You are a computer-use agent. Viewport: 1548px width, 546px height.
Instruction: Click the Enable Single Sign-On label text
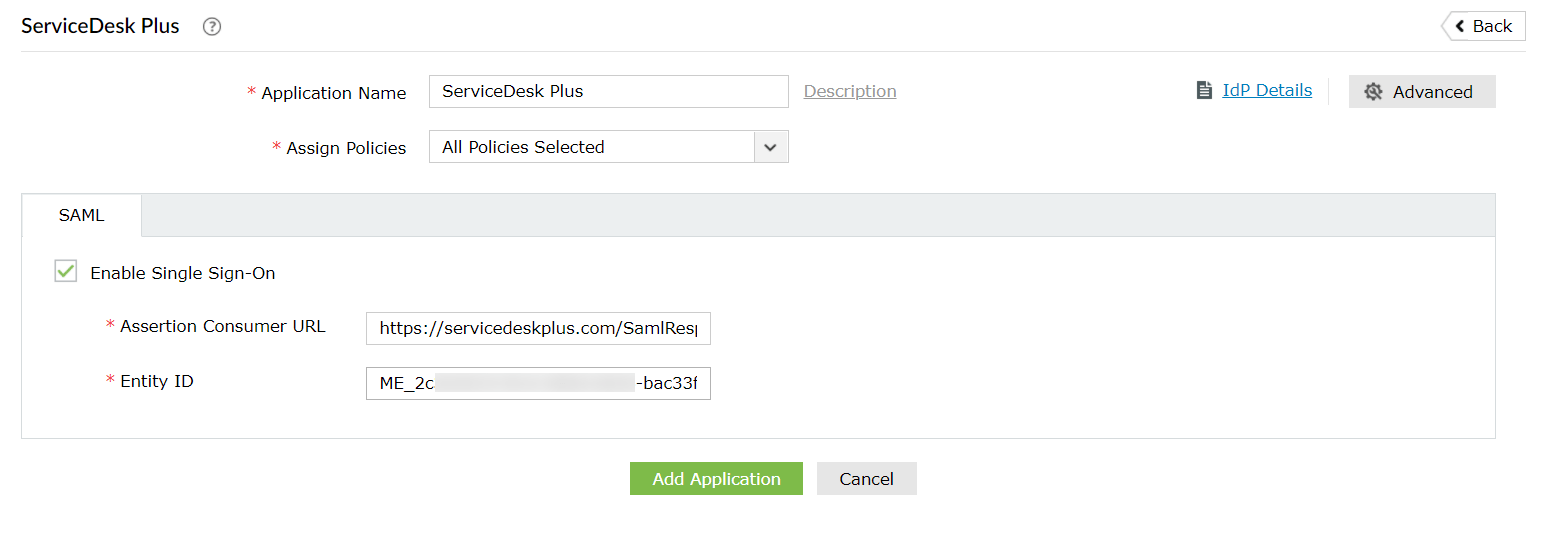pyautogui.click(x=182, y=273)
